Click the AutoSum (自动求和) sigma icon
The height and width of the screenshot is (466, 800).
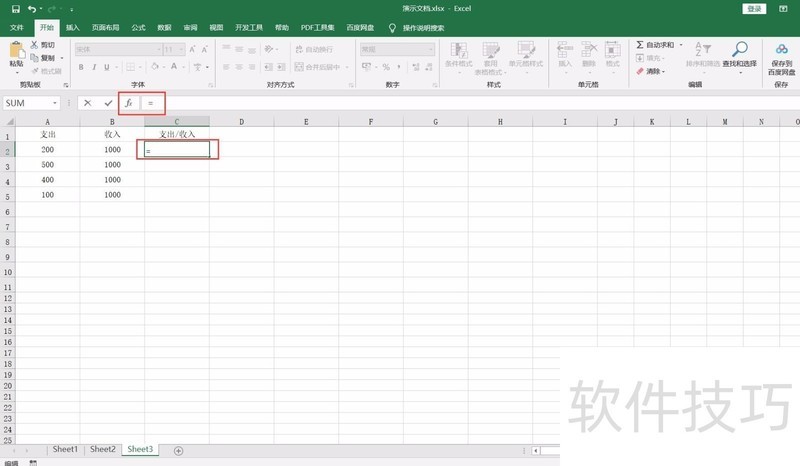(x=640, y=45)
